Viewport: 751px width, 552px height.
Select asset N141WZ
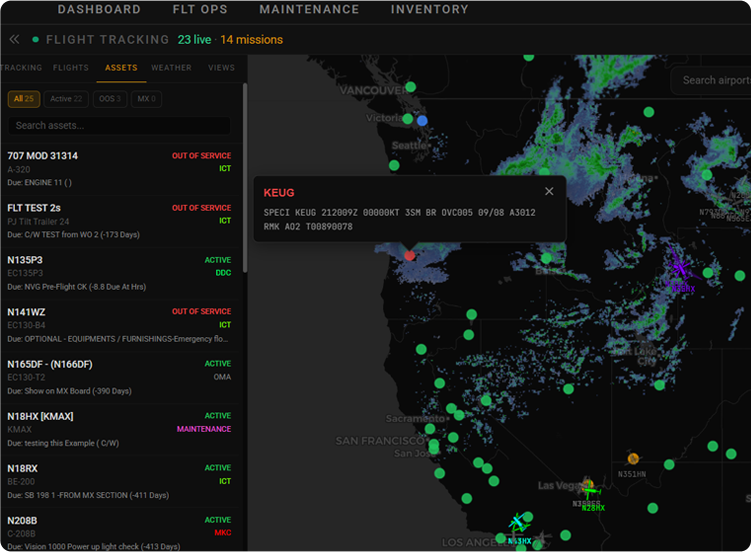(119, 326)
